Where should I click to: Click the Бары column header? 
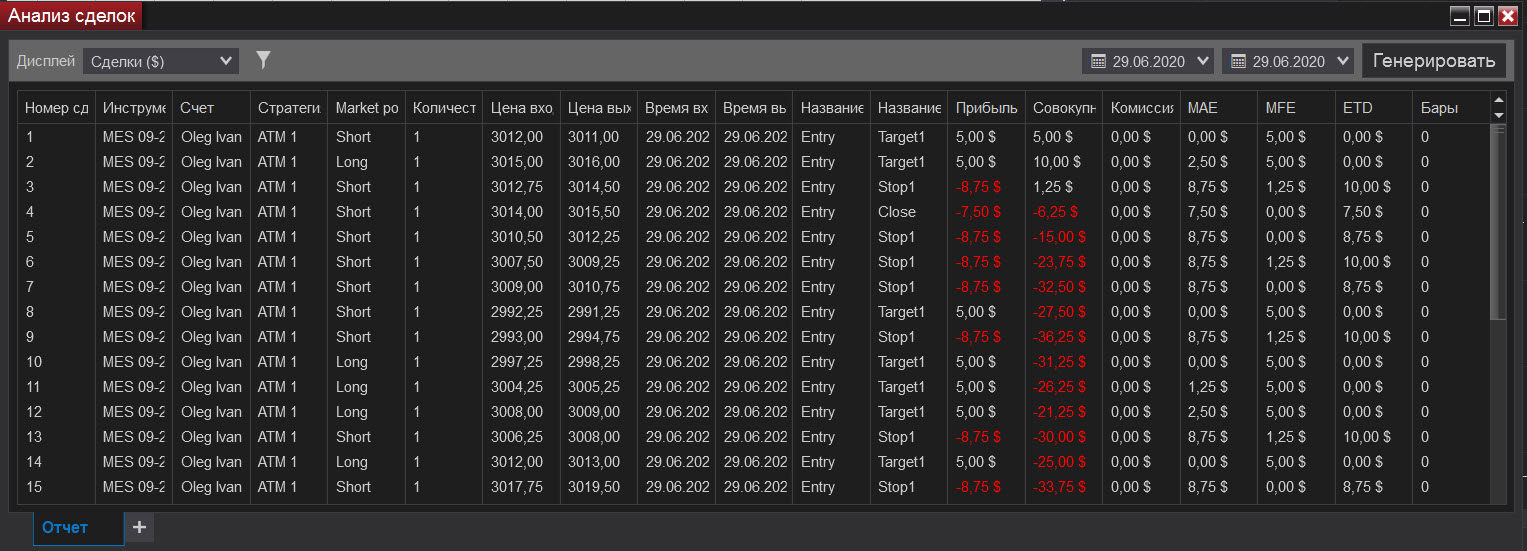(x=1451, y=108)
